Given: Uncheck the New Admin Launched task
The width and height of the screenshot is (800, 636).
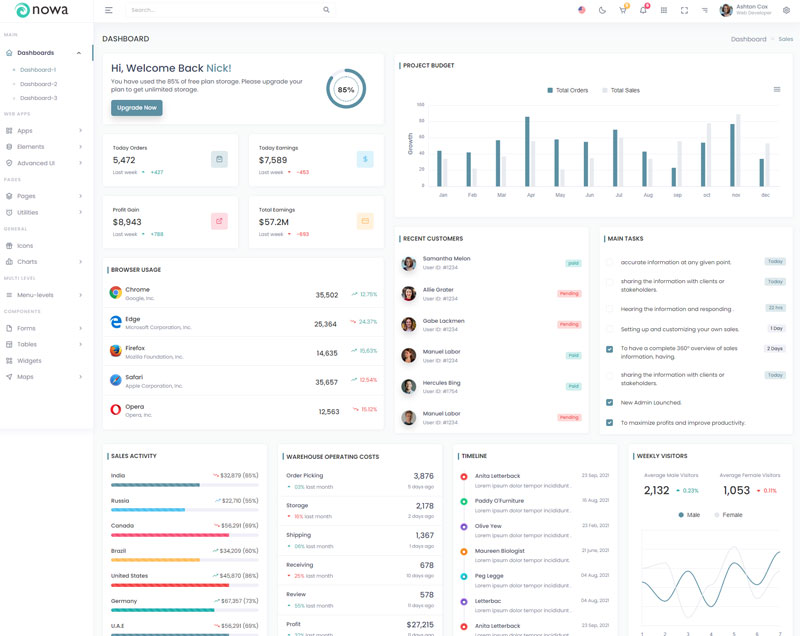Looking at the screenshot, I should click(x=609, y=403).
